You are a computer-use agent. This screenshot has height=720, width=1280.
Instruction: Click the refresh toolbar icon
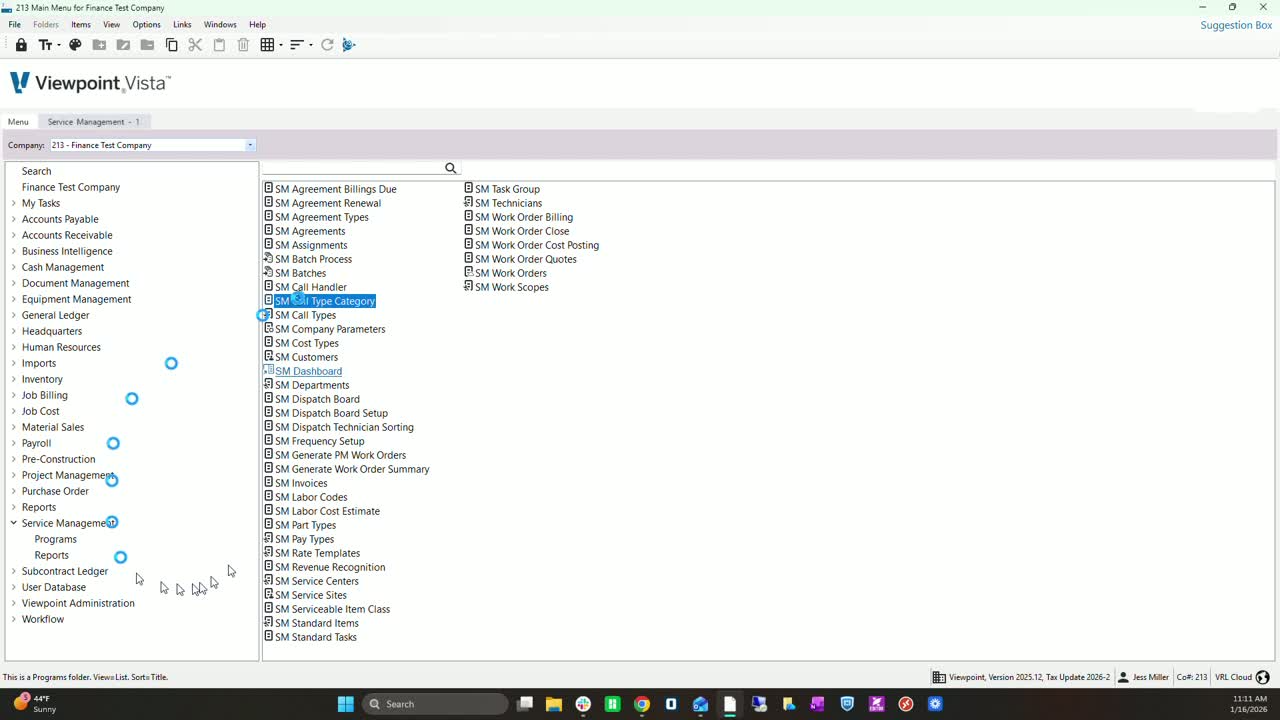pos(327,45)
